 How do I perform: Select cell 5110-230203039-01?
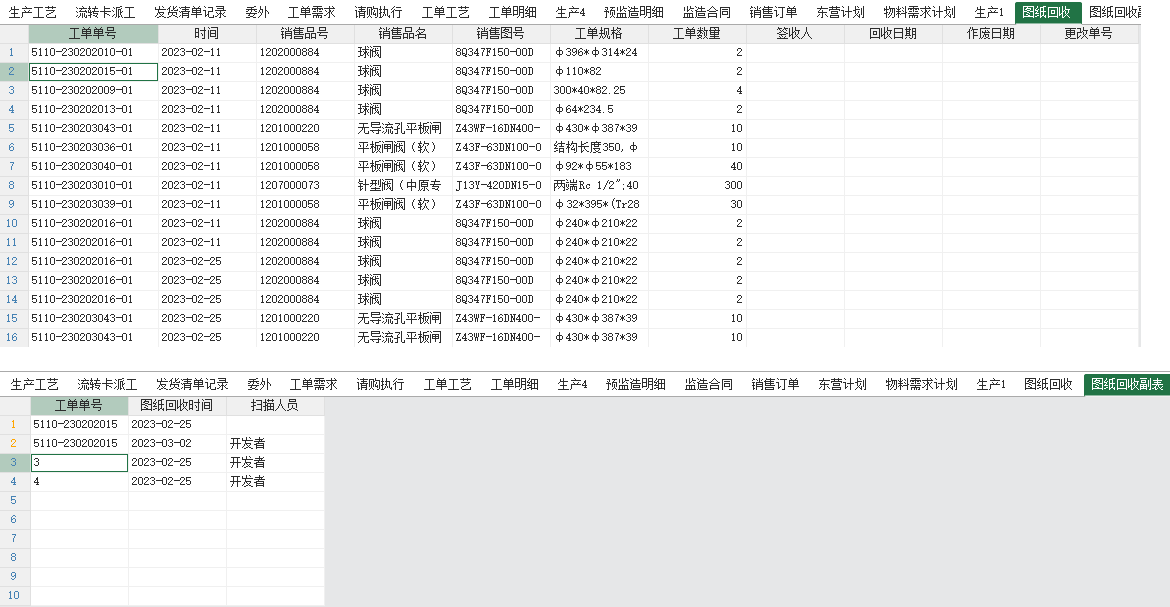(93, 205)
